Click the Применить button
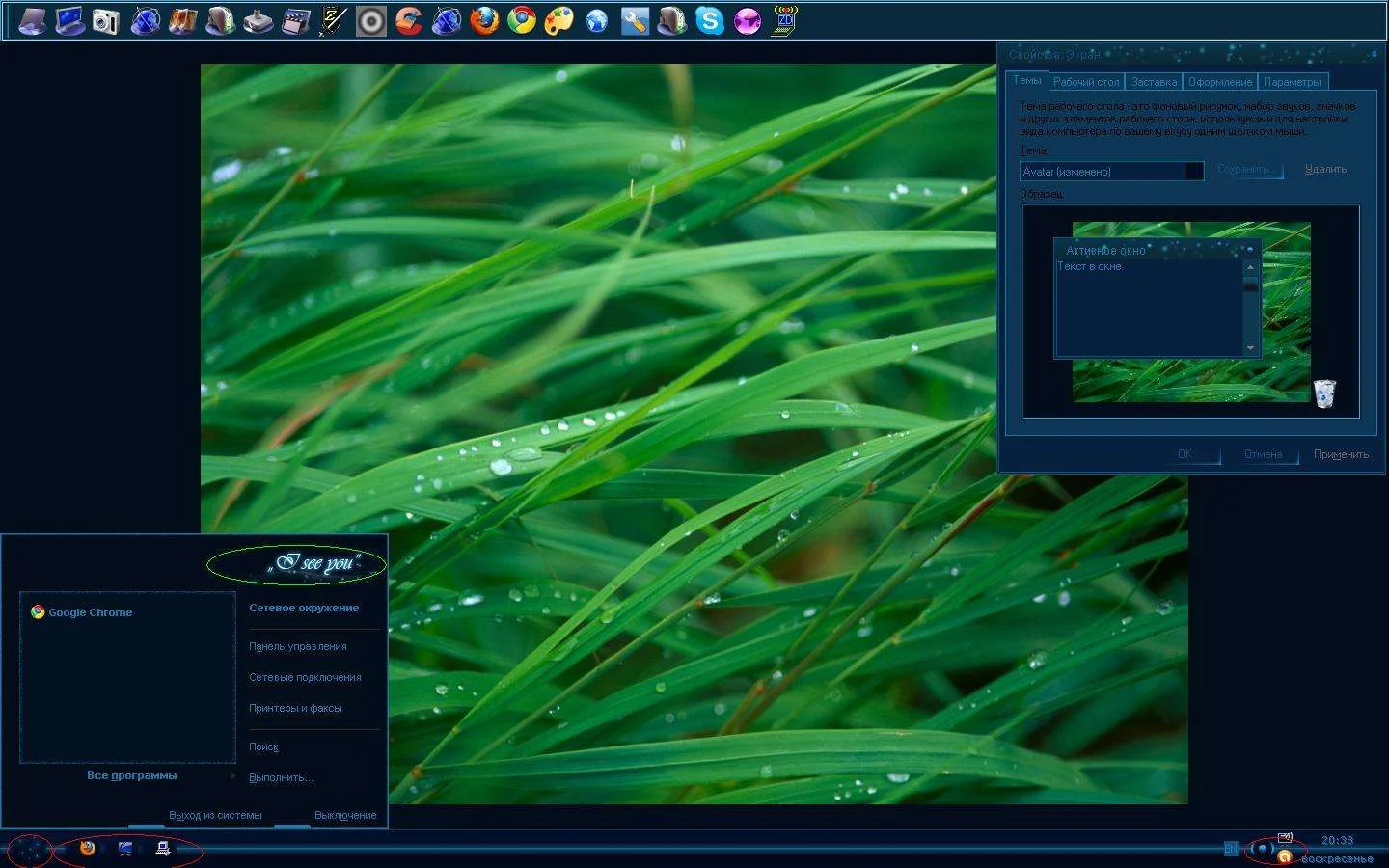1389x868 pixels. (1340, 454)
